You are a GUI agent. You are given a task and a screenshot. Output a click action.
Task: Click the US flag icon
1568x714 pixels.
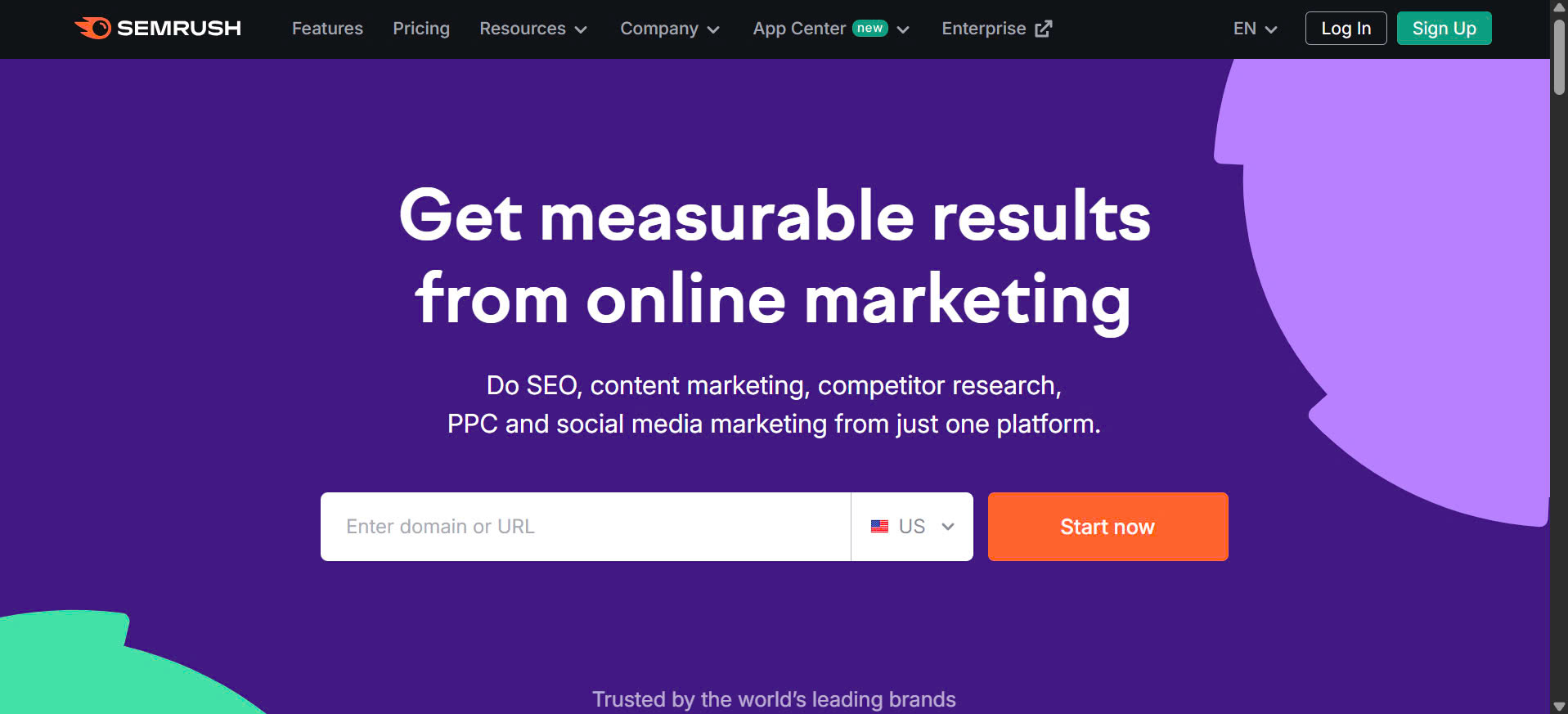click(x=879, y=527)
